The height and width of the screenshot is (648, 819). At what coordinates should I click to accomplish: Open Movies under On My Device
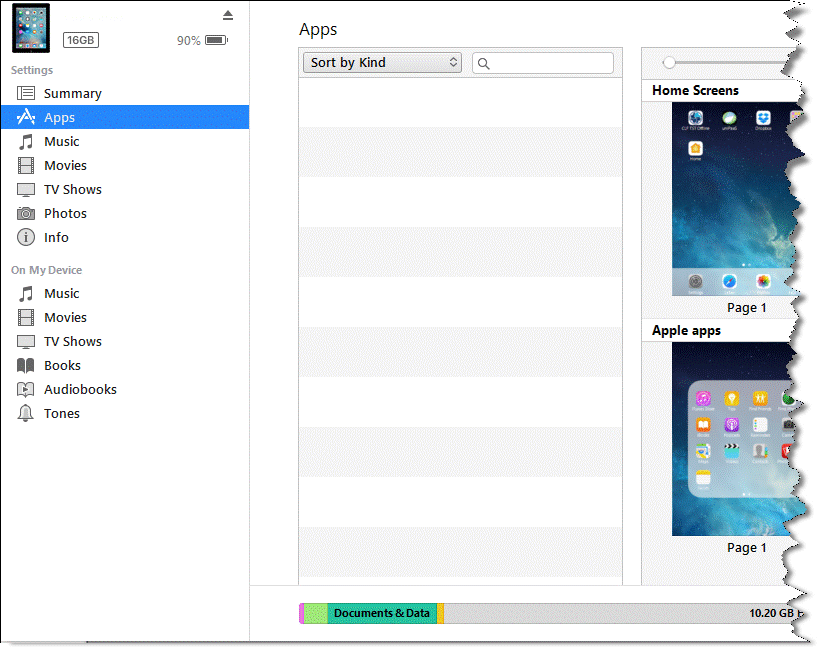pyautogui.click(x=65, y=317)
